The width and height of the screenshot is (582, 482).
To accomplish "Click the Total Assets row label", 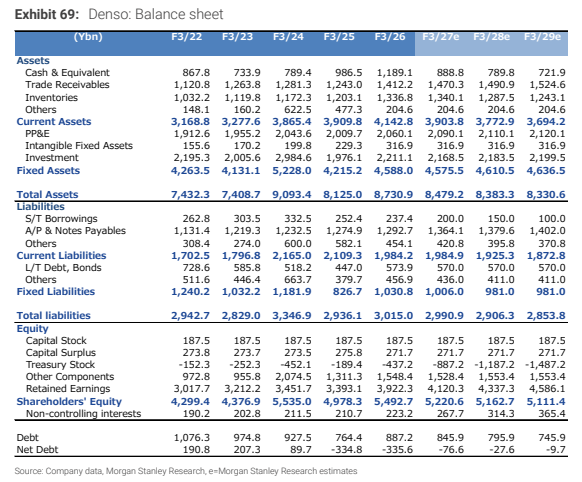I will [47, 194].
